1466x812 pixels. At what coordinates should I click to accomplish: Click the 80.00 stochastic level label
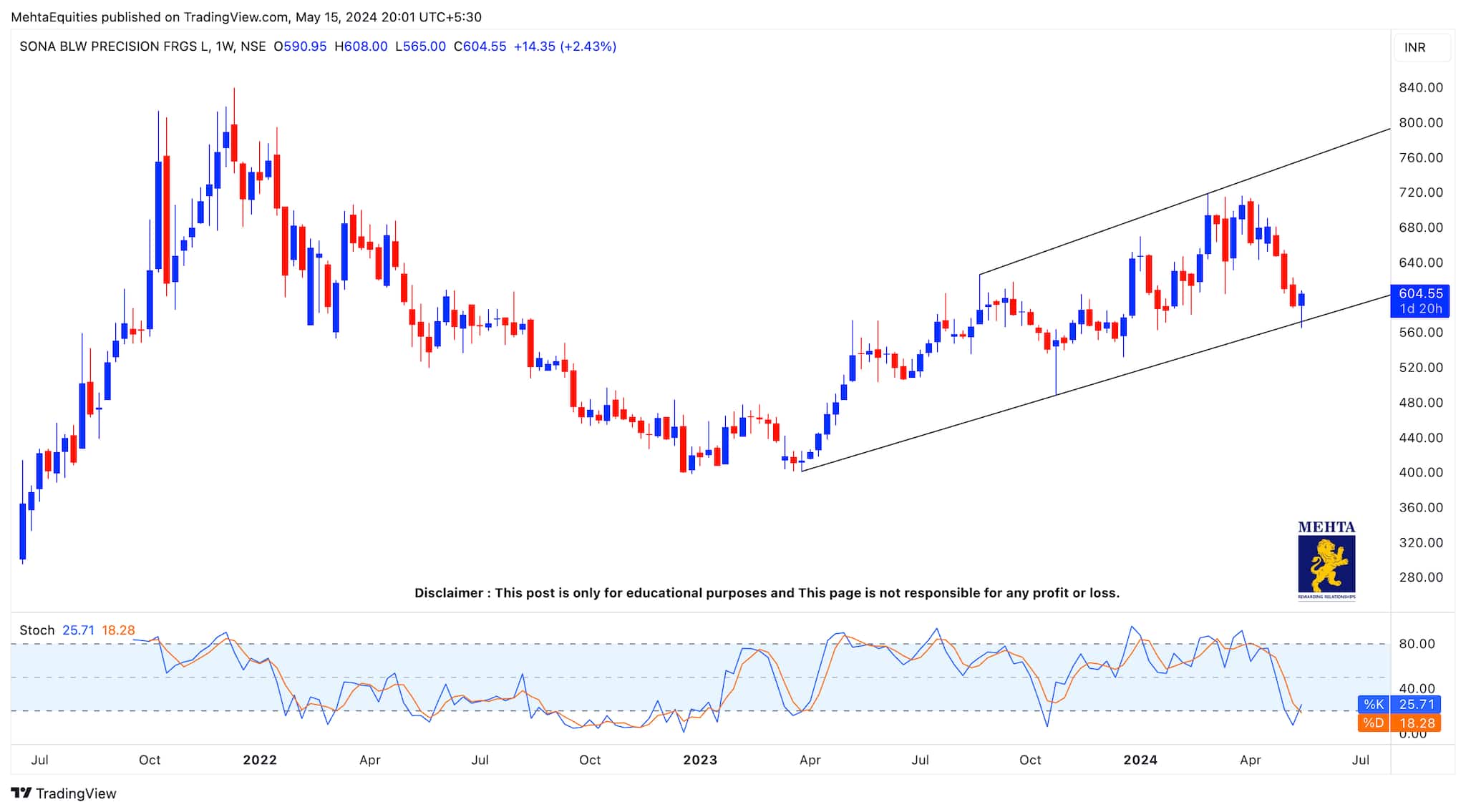pyautogui.click(x=1417, y=644)
